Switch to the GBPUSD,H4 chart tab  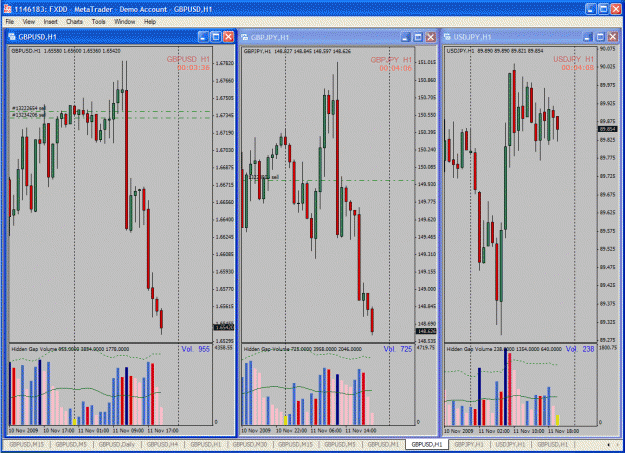point(162,444)
